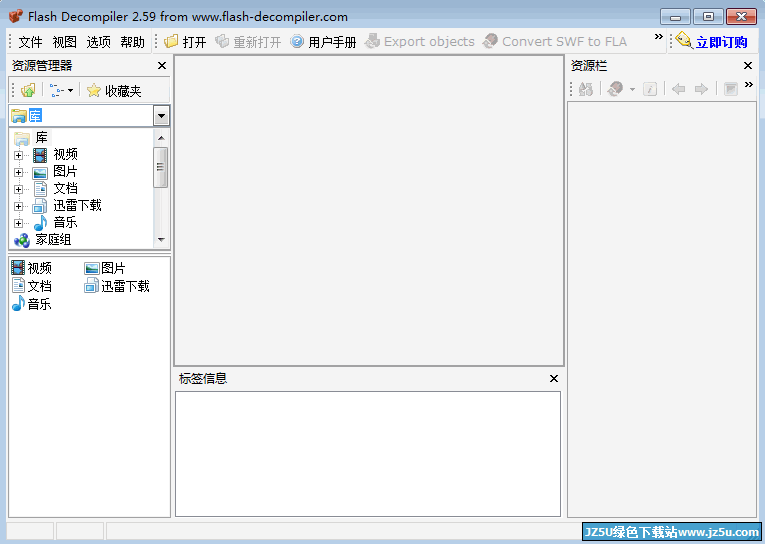Open the 库 location combo box arrow
Viewport: 765px width, 544px height.
pos(161,116)
